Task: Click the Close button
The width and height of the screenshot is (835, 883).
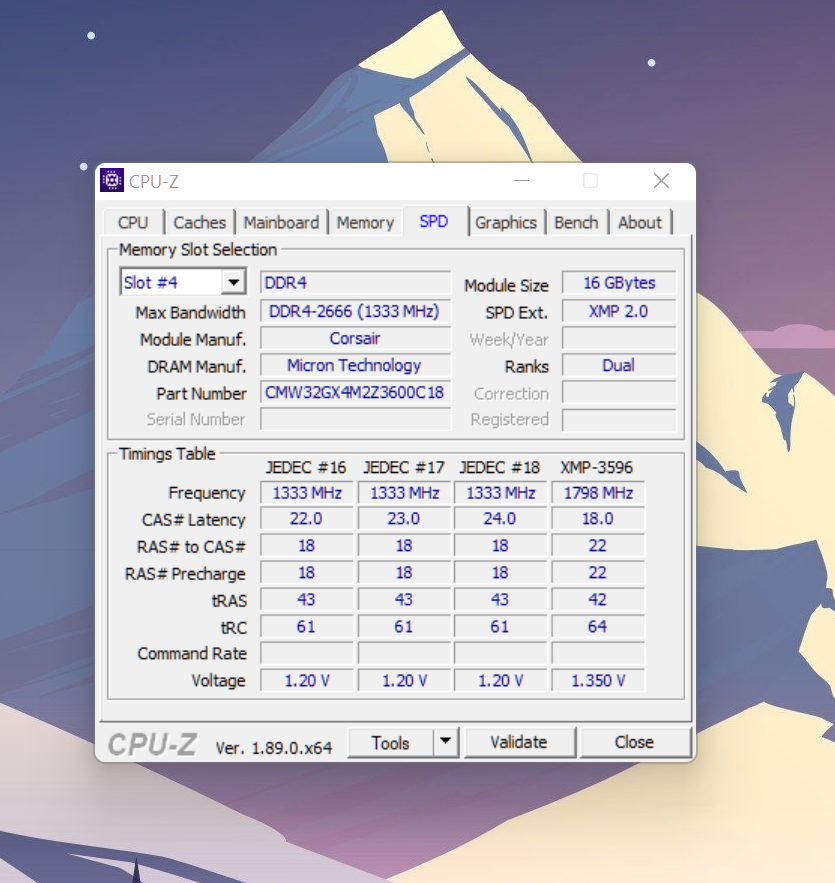Action: [x=635, y=742]
